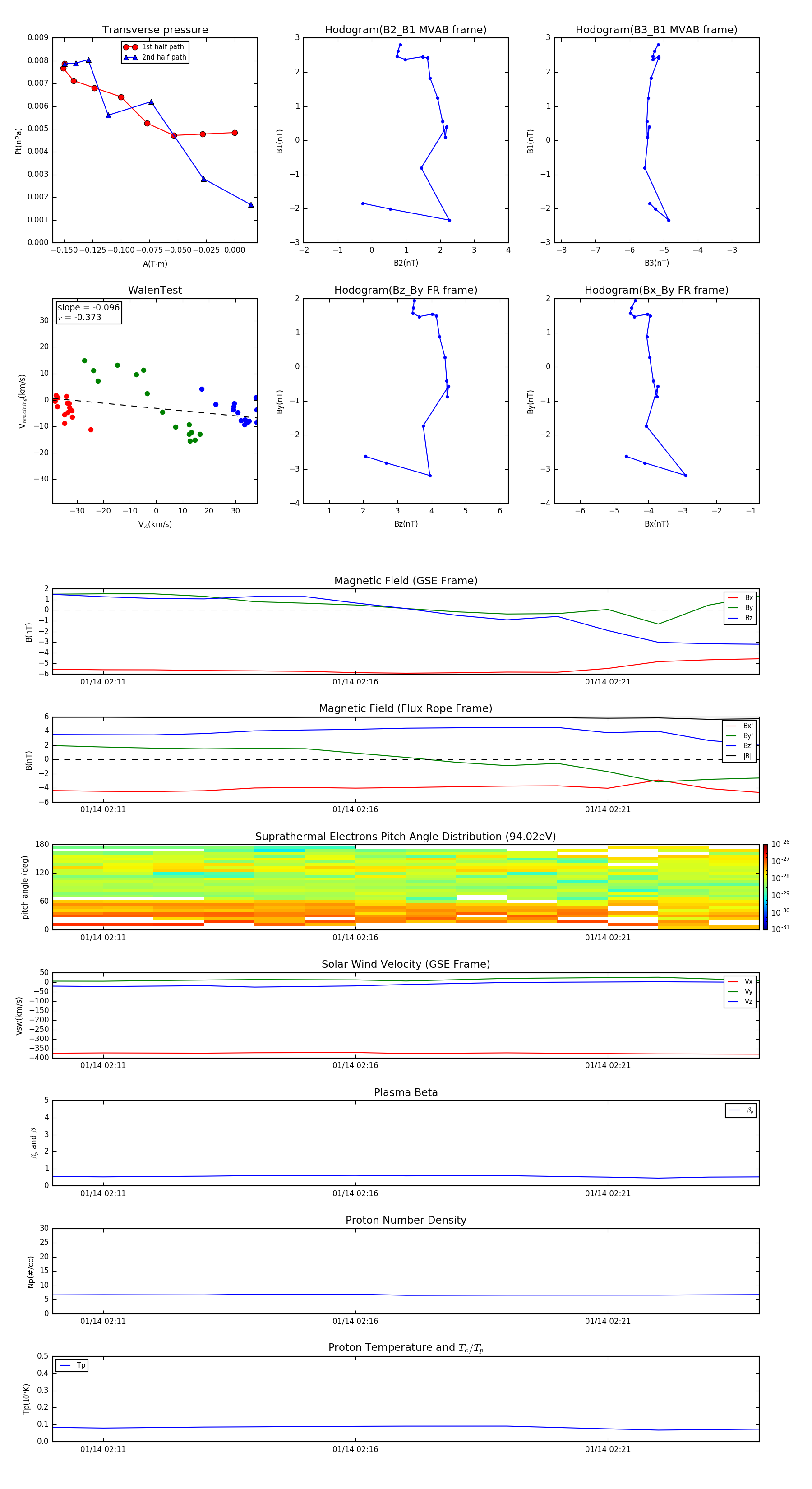
Task: Select the '1st half path' legend entry
Action: pyautogui.click(x=155, y=47)
